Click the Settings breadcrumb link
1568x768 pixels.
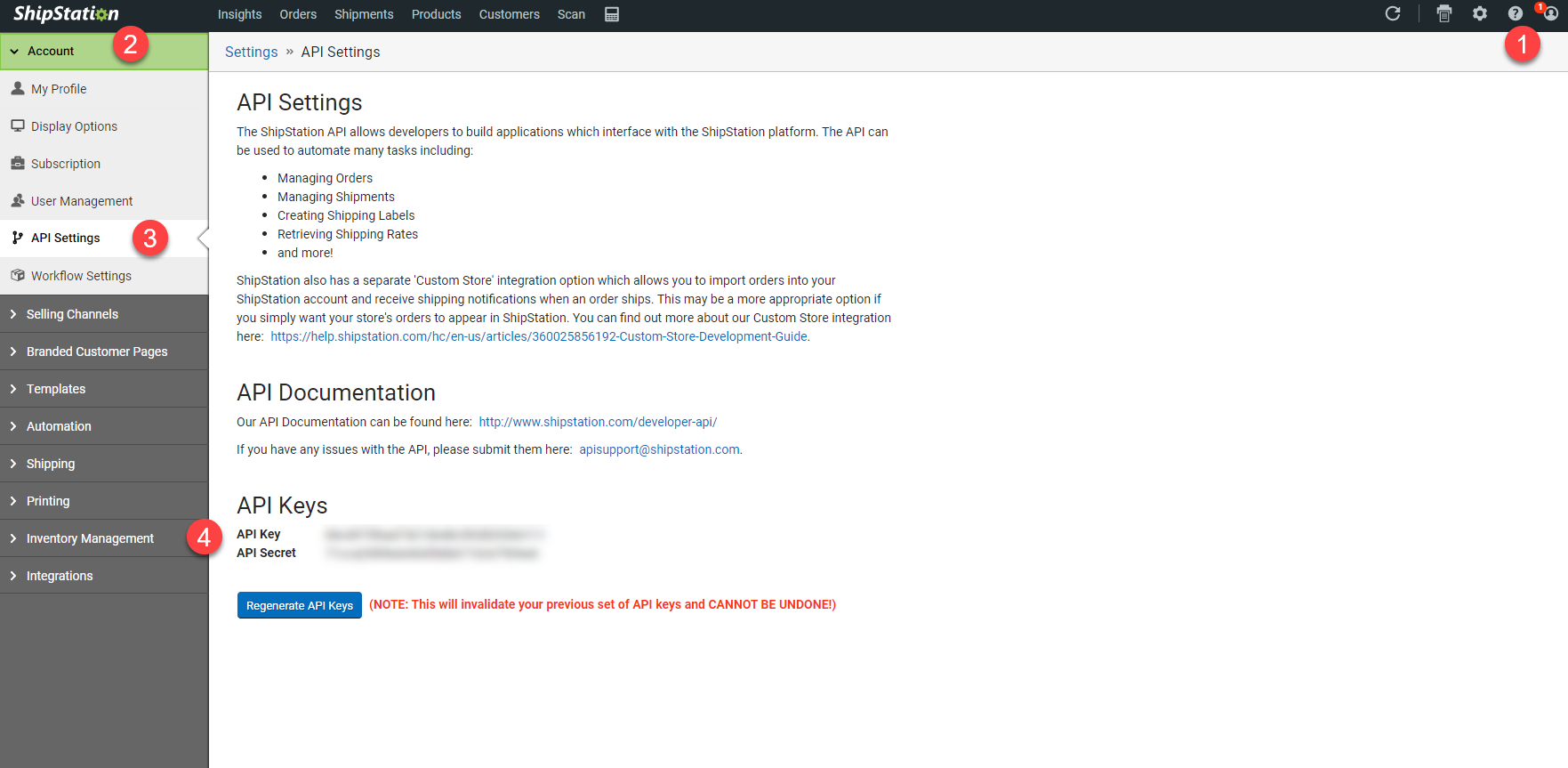[252, 52]
